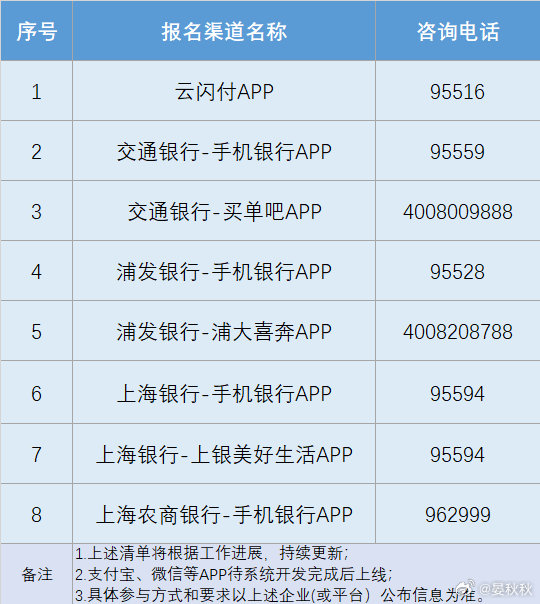Select the 浦发银行-浦大喜奔APP cell

[224, 332]
